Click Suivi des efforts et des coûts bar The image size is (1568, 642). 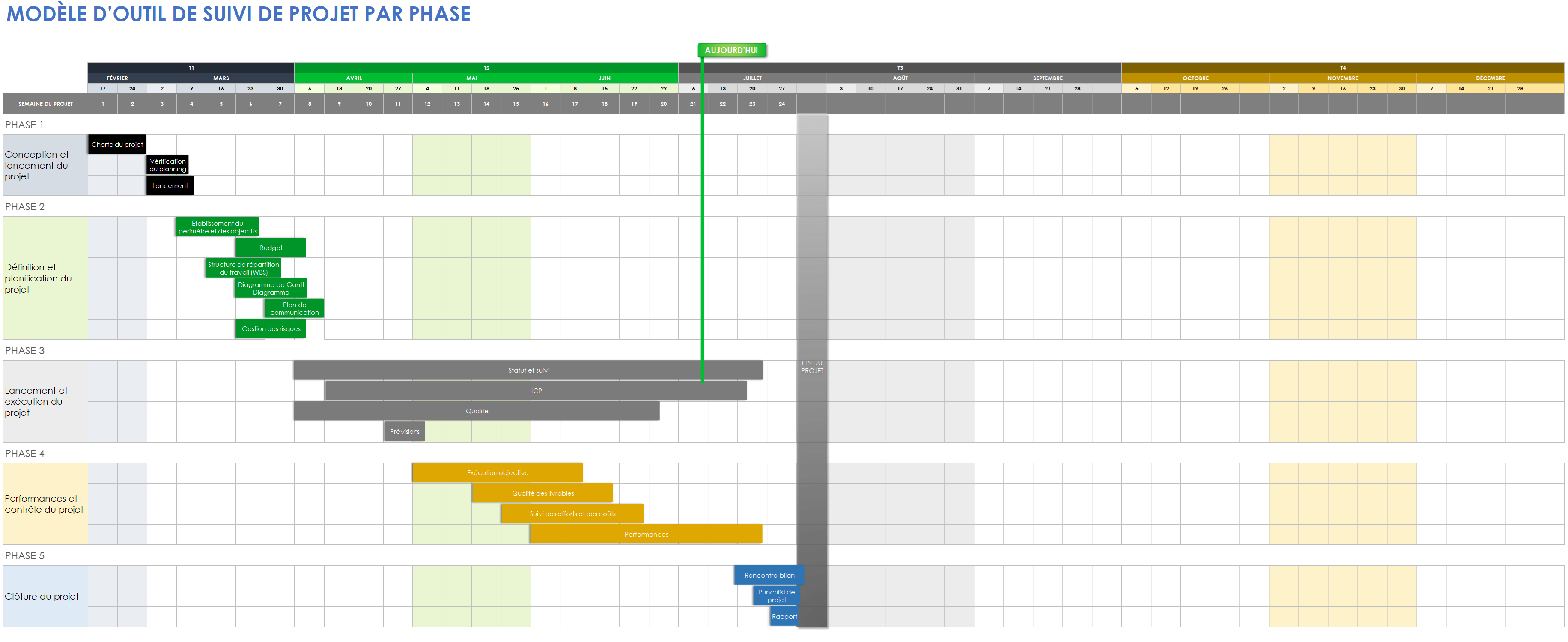[x=572, y=514]
